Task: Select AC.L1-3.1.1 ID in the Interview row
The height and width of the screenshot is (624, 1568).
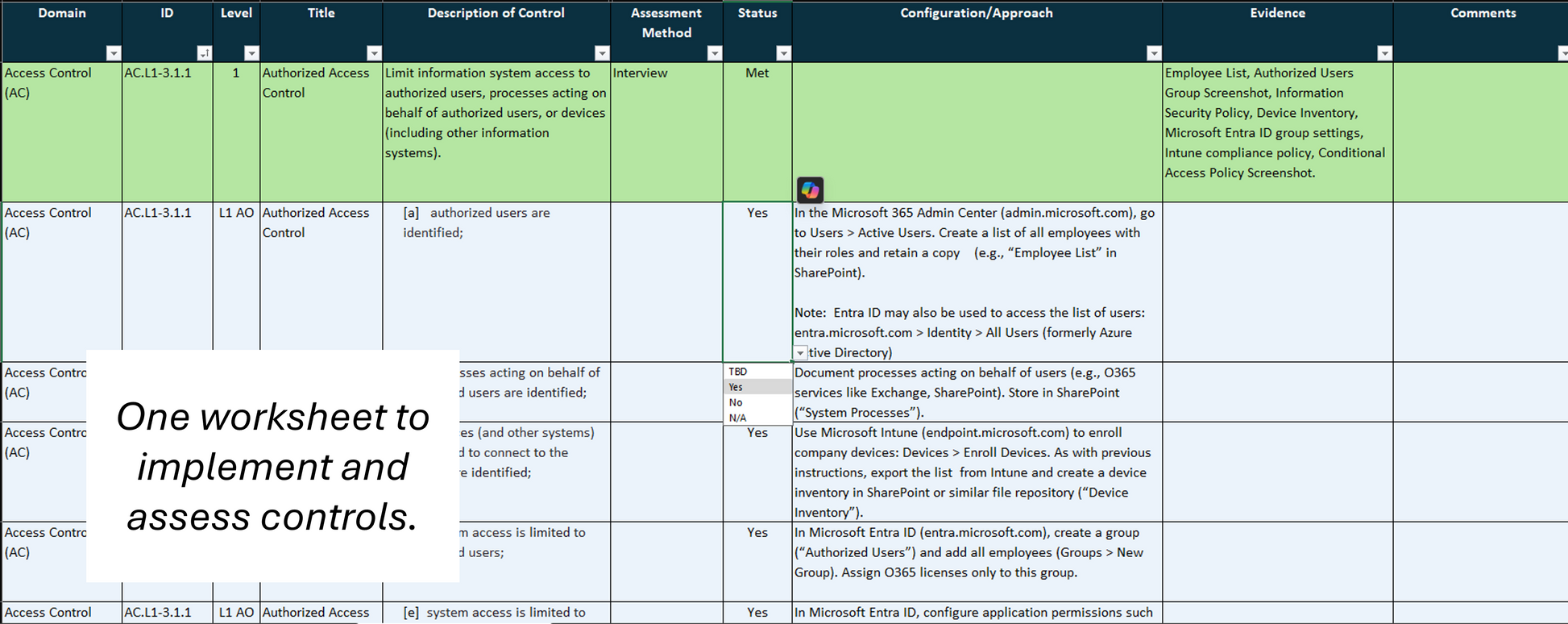Action: click(x=168, y=132)
